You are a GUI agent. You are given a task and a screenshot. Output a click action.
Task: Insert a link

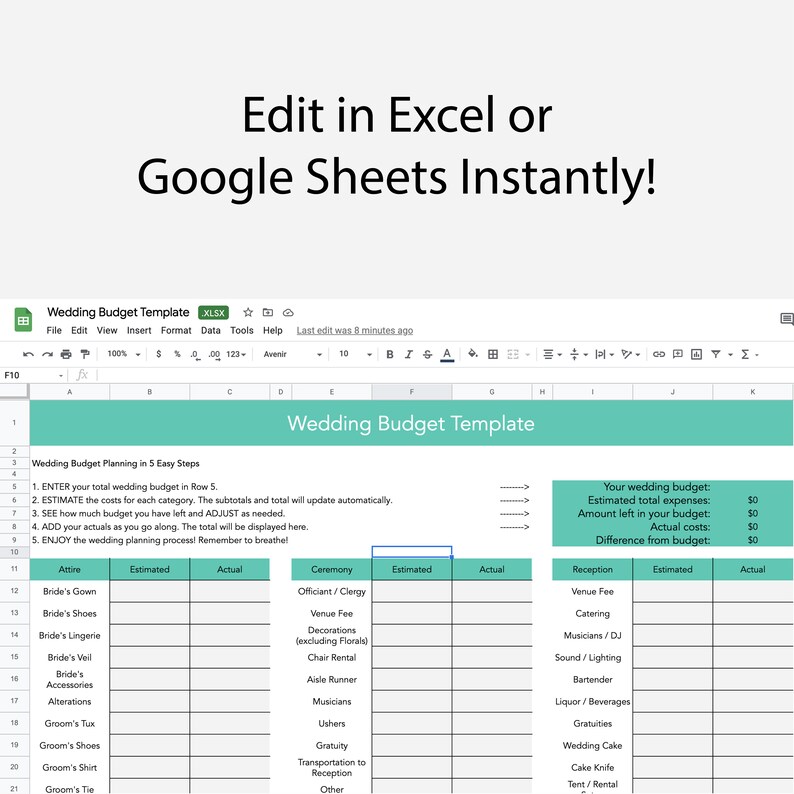coord(658,354)
